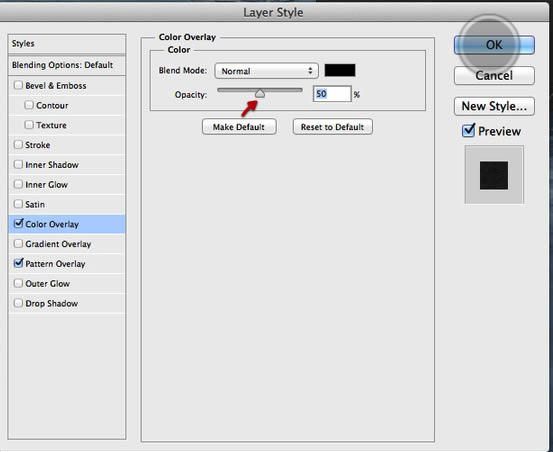Enable the Bevel & Emboss checkbox
The width and height of the screenshot is (553, 452).
[18, 85]
